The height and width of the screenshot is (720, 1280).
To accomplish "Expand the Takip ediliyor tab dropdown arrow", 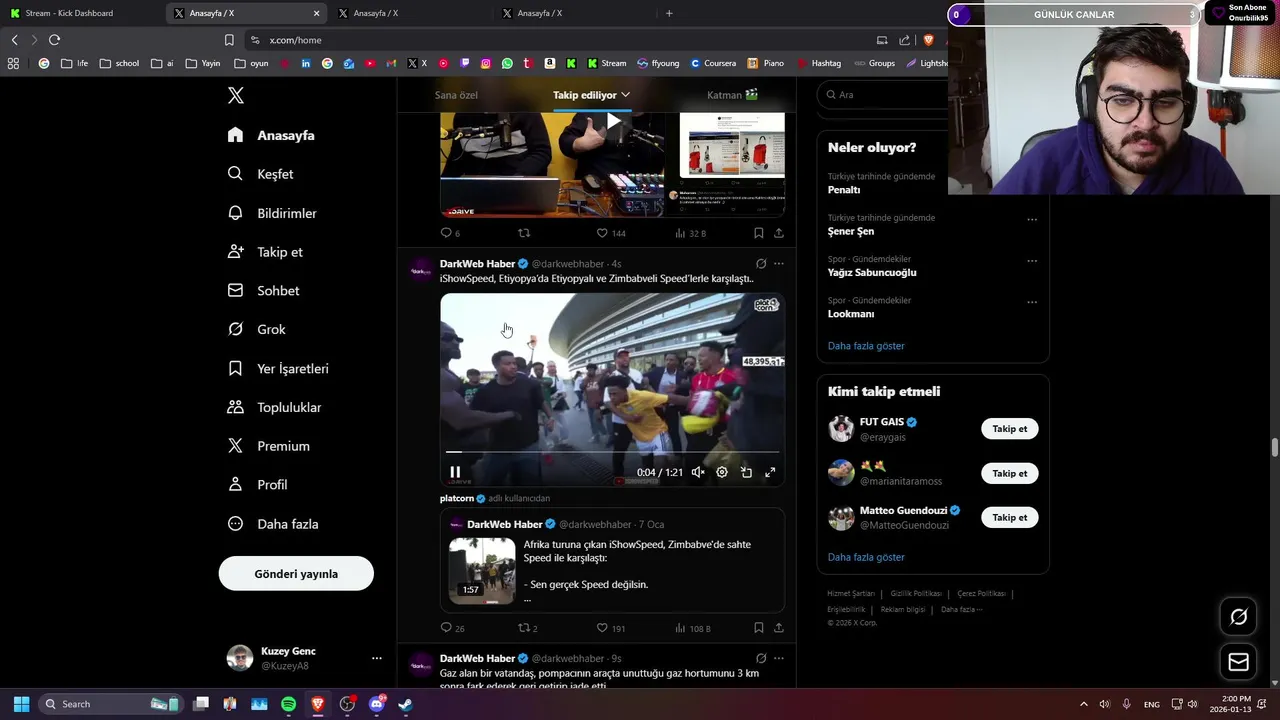I will click(625, 95).
